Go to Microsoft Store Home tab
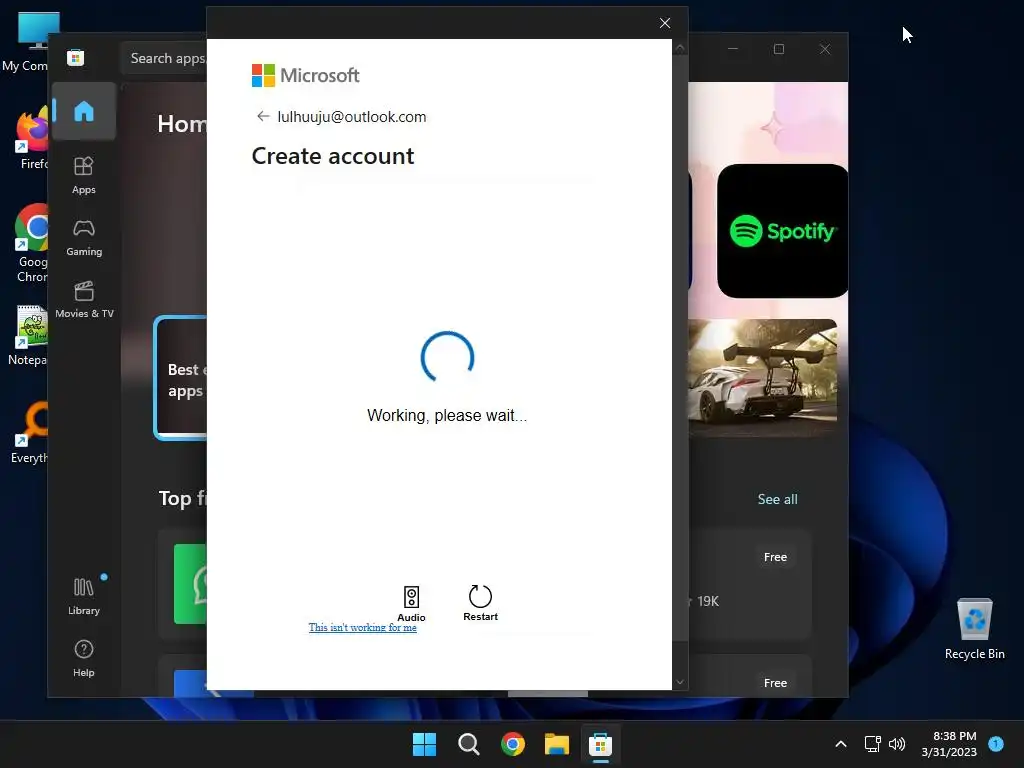Image resolution: width=1024 pixels, height=768 pixels. (84, 111)
